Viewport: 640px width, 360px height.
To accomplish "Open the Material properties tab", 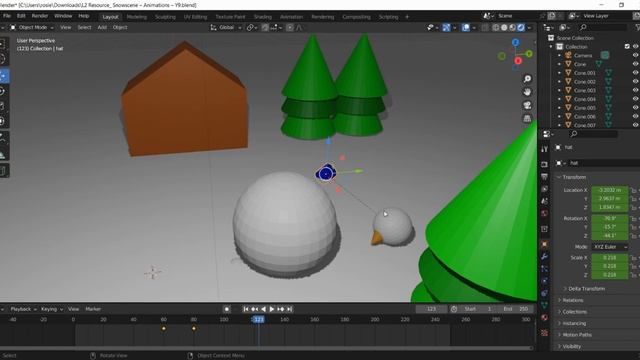I will (x=544, y=318).
